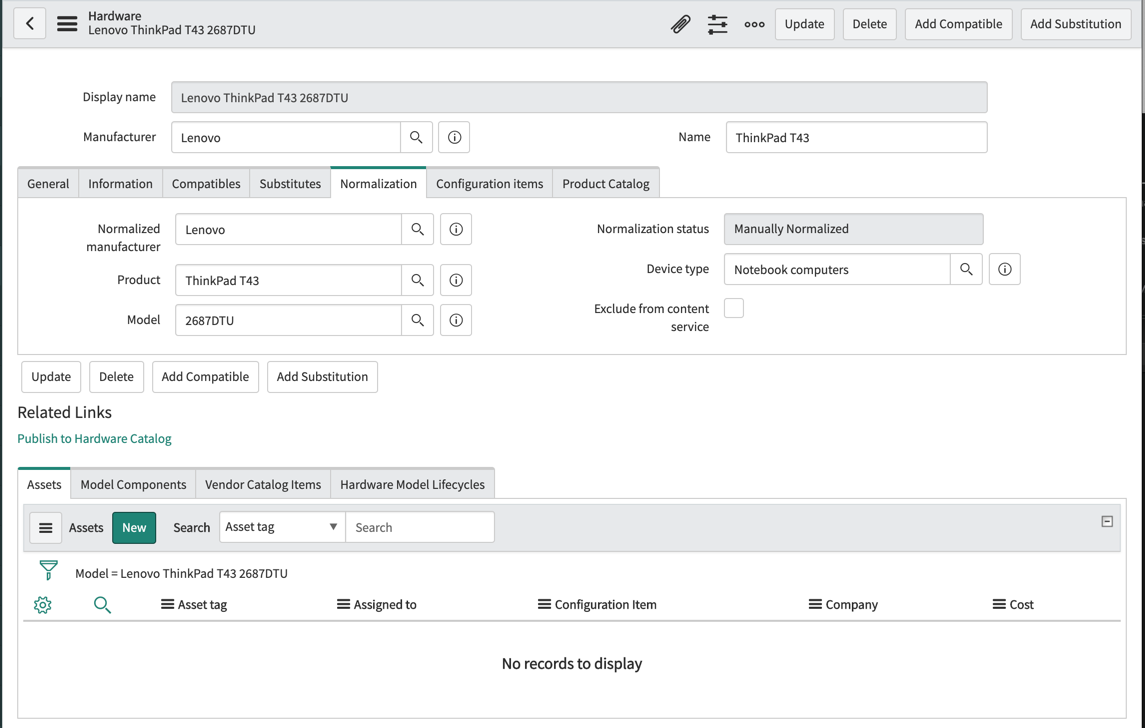Click Add Compatible in the header
The image size is (1145, 728).
958,24
